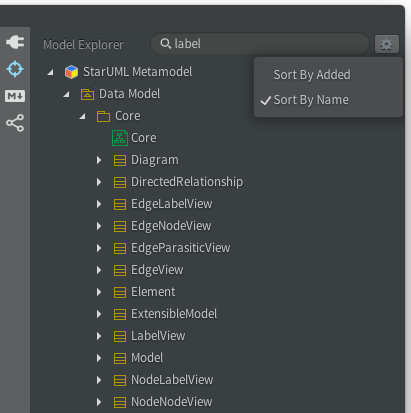Choose Sort By Name option
This screenshot has height=413, width=411.
point(328,100)
